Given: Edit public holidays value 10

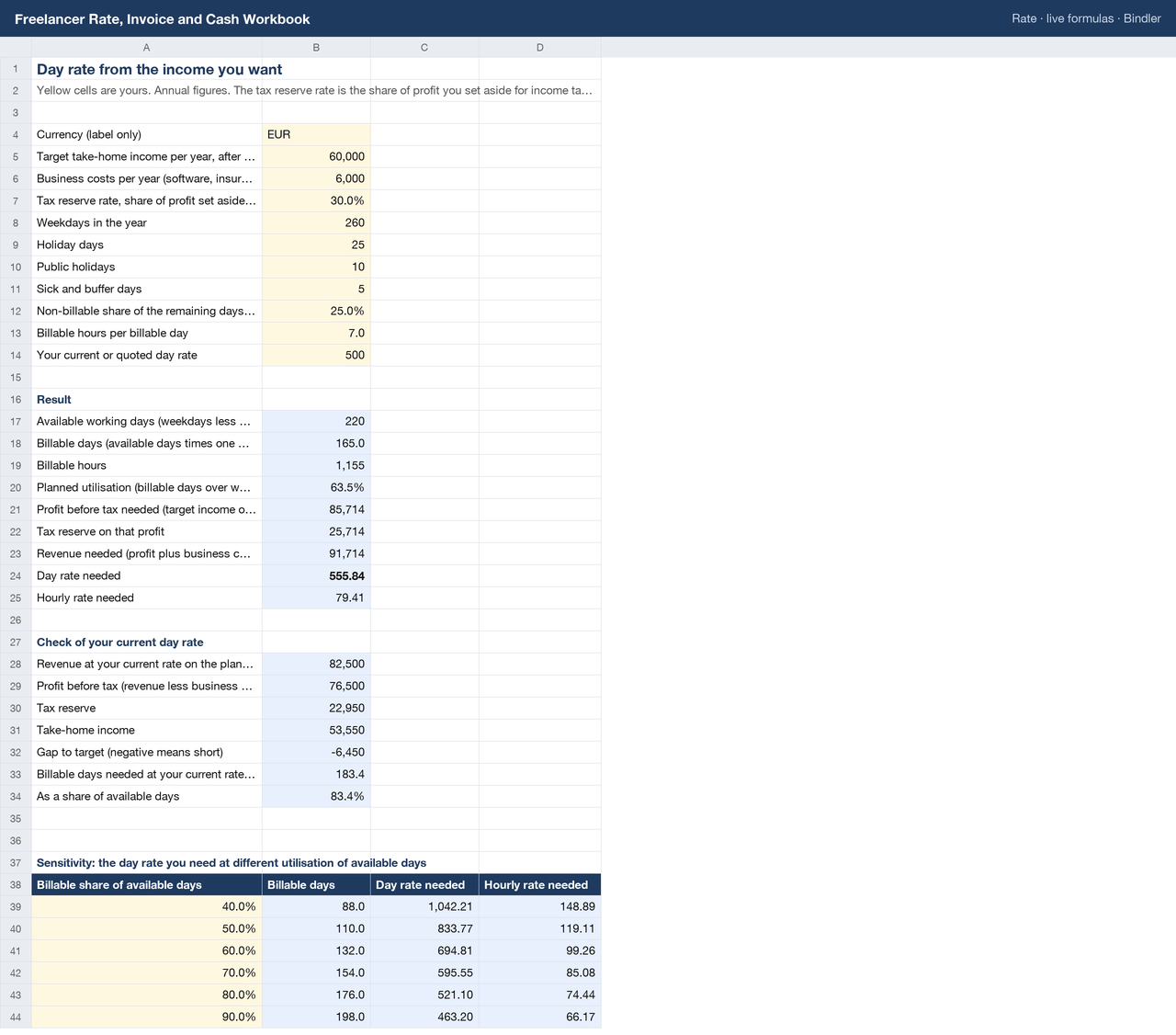Looking at the screenshot, I should point(316,267).
